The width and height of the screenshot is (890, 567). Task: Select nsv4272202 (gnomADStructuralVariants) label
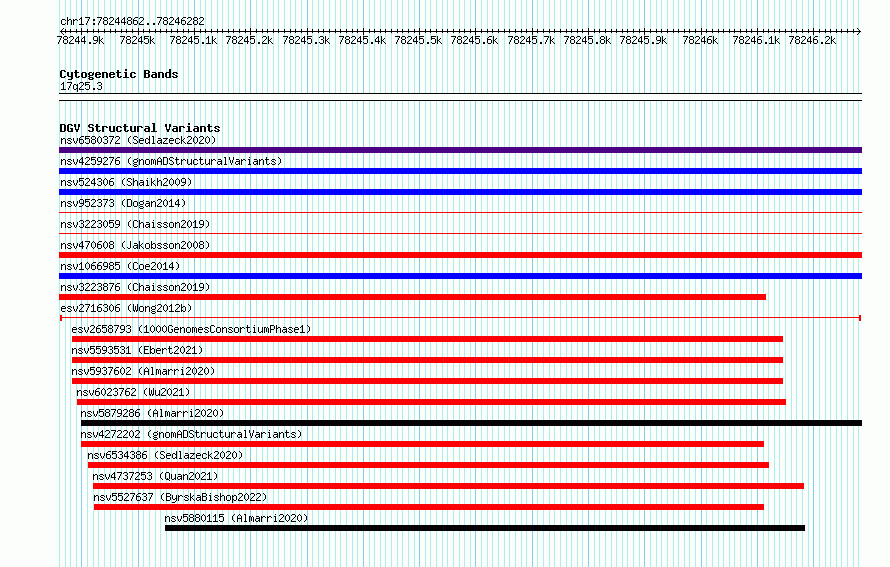(191, 434)
